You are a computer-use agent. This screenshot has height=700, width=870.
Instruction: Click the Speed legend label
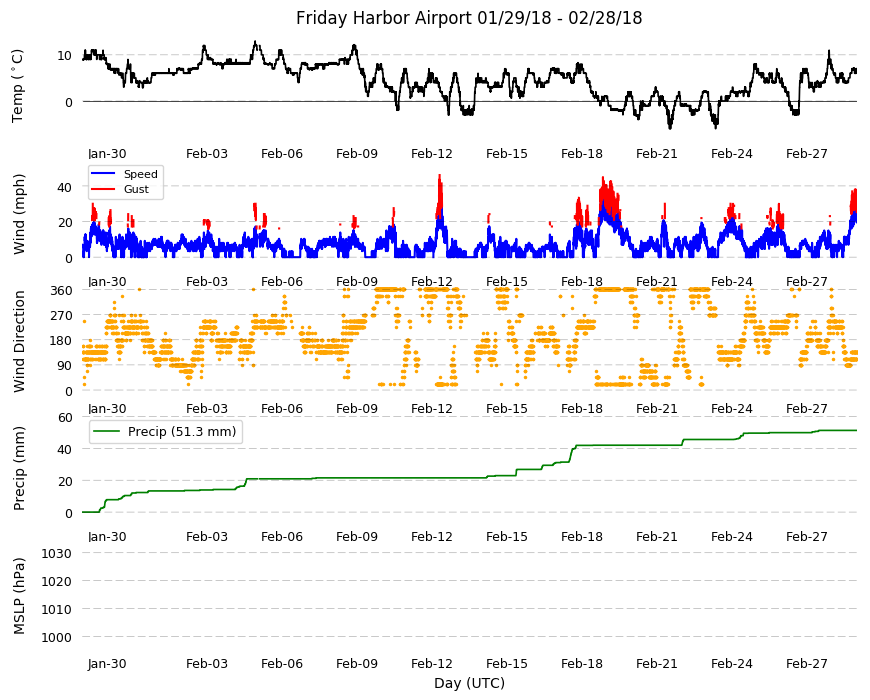[x=140, y=174]
